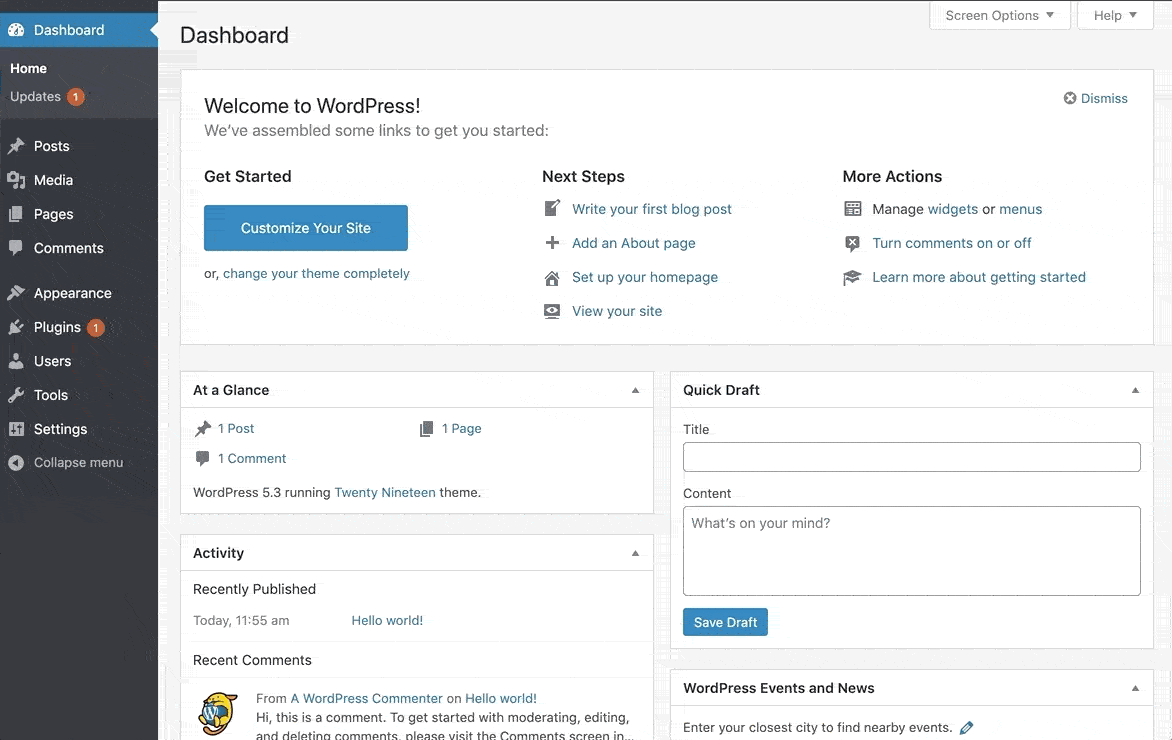Open the Hello world! post under Recently Published
The height and width of the screenshot is (740, 1172).
pos(387,620)
